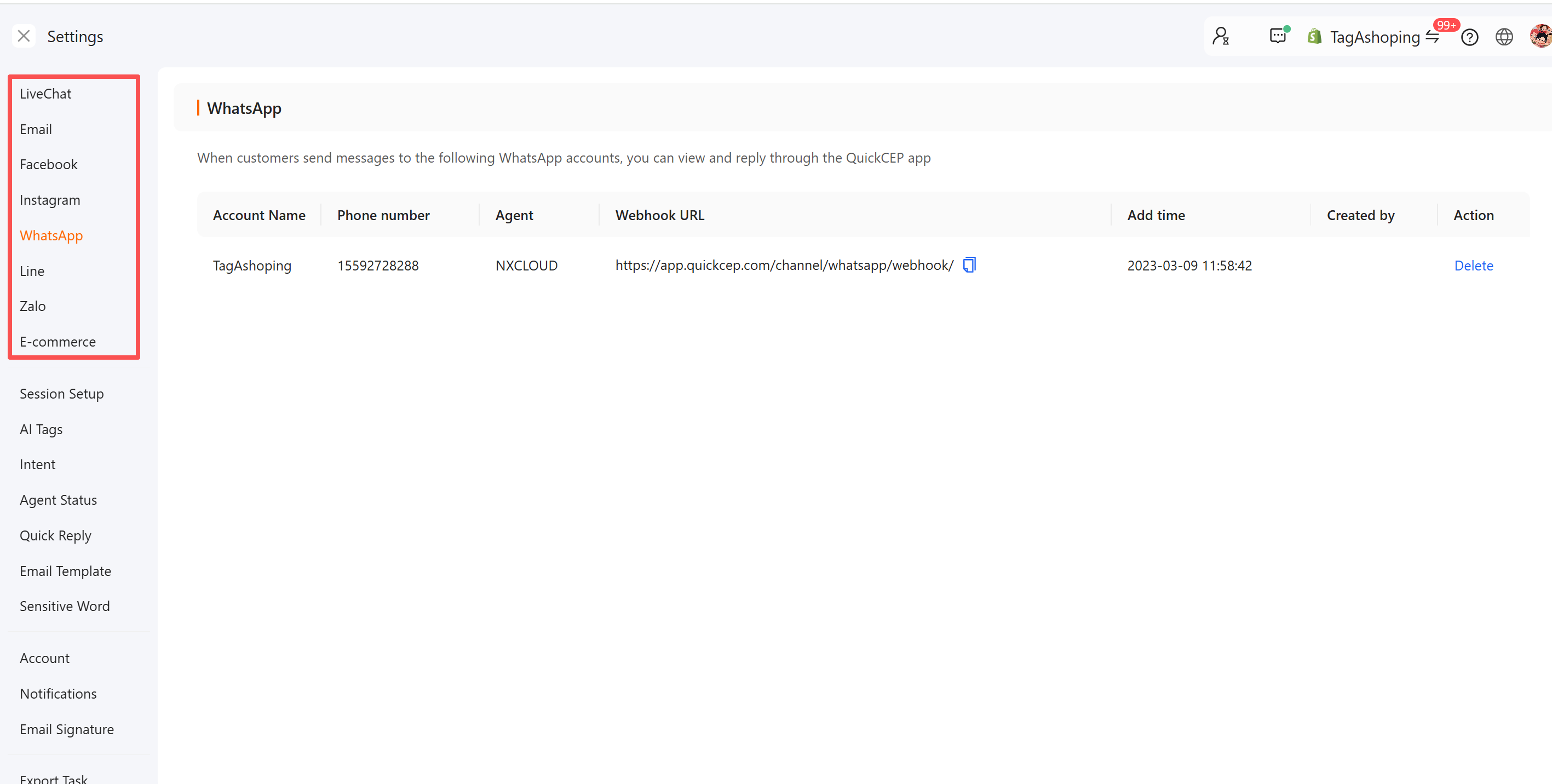Image resolution: width=1552 pixels, height=784 pixels.
Task: Open Email channel settings
Action: coord(36,129)
